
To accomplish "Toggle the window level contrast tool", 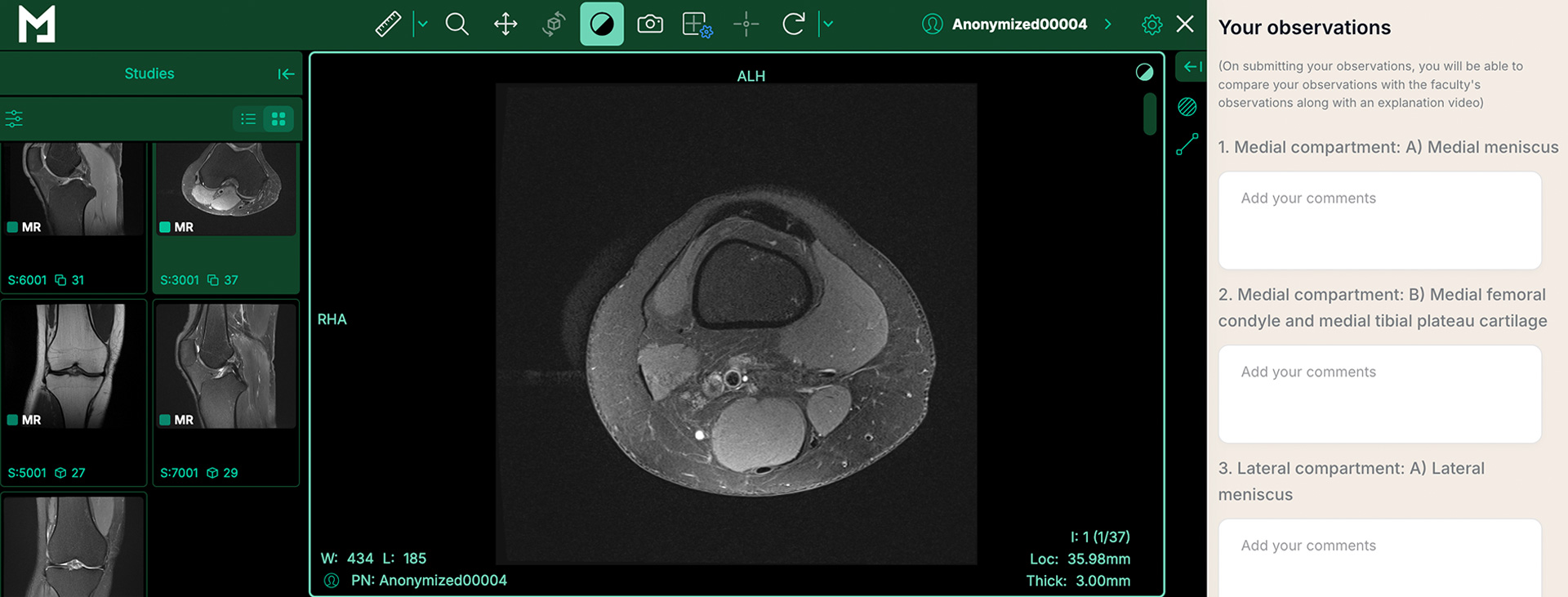I will (601, 25).
